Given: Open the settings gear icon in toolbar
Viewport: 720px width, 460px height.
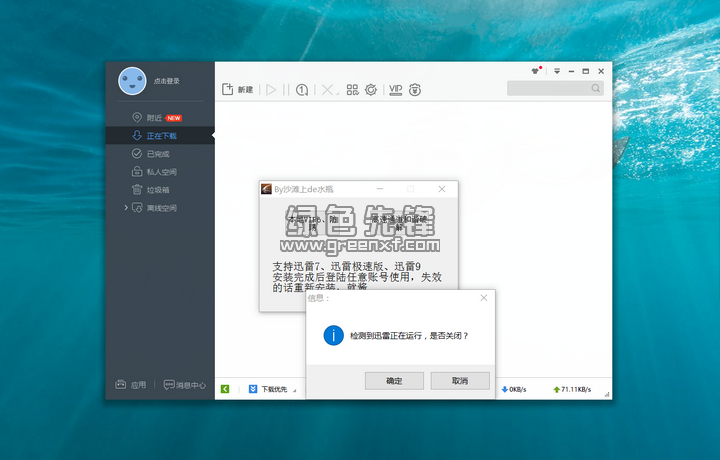Looking at the screenshot, I should [x=371, y=90].
